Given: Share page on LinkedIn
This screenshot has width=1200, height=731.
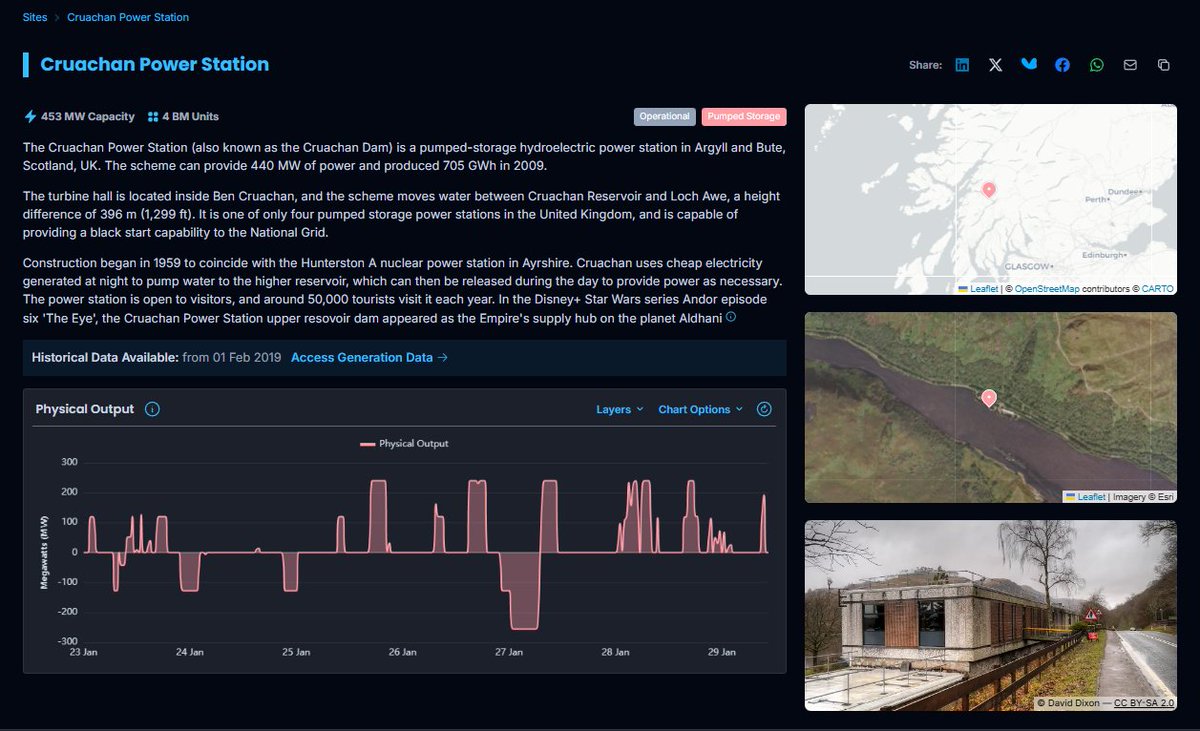Looking at the screenshot, I should (962, 65).
